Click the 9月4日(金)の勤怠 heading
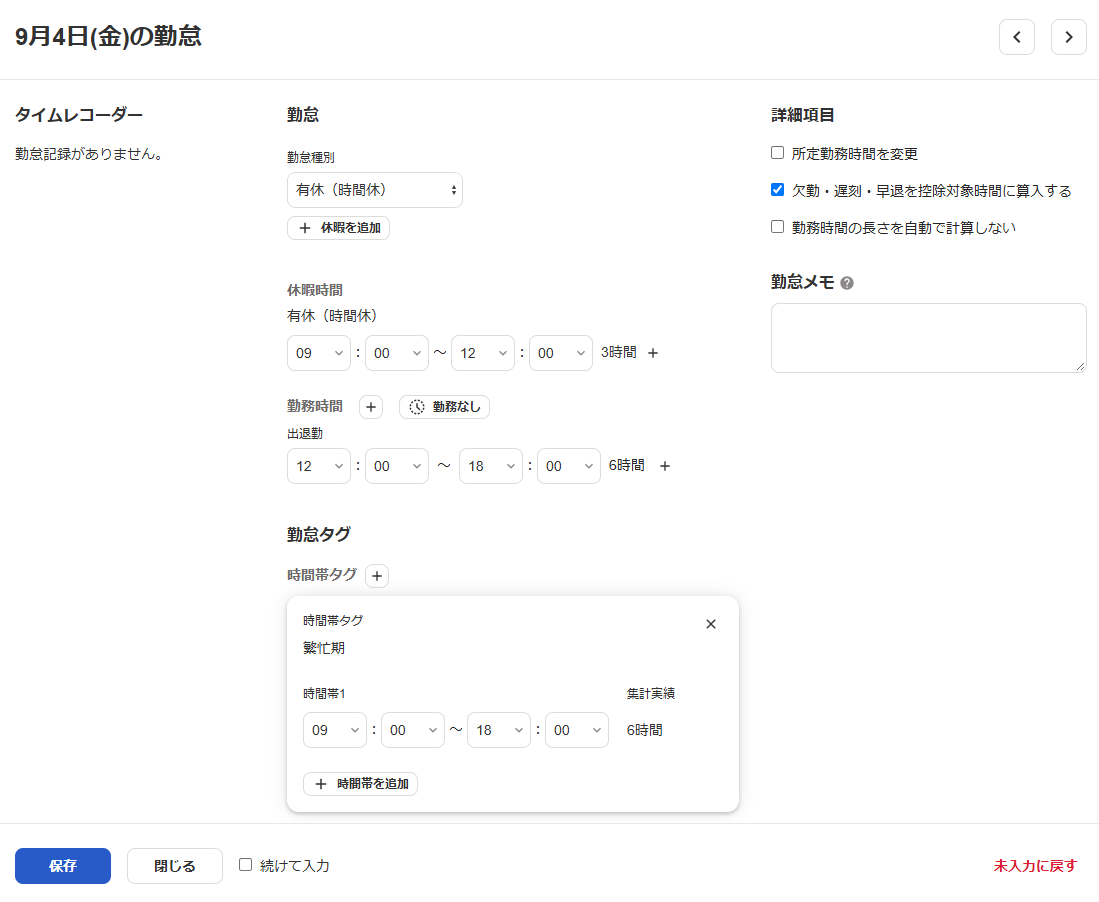The height and width of the screenshot is (902, 1099). coord(109,36)
